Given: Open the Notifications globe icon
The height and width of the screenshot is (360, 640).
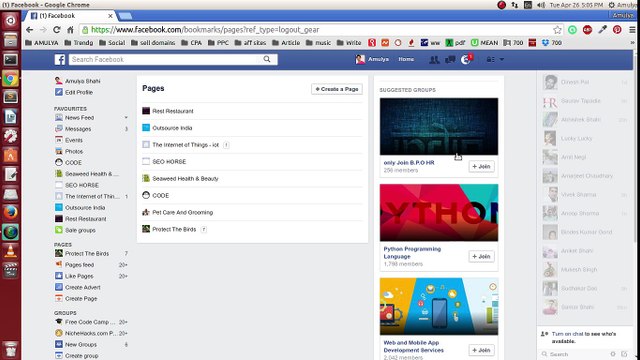Looking at the screenshot, I should tap(466, 60).
